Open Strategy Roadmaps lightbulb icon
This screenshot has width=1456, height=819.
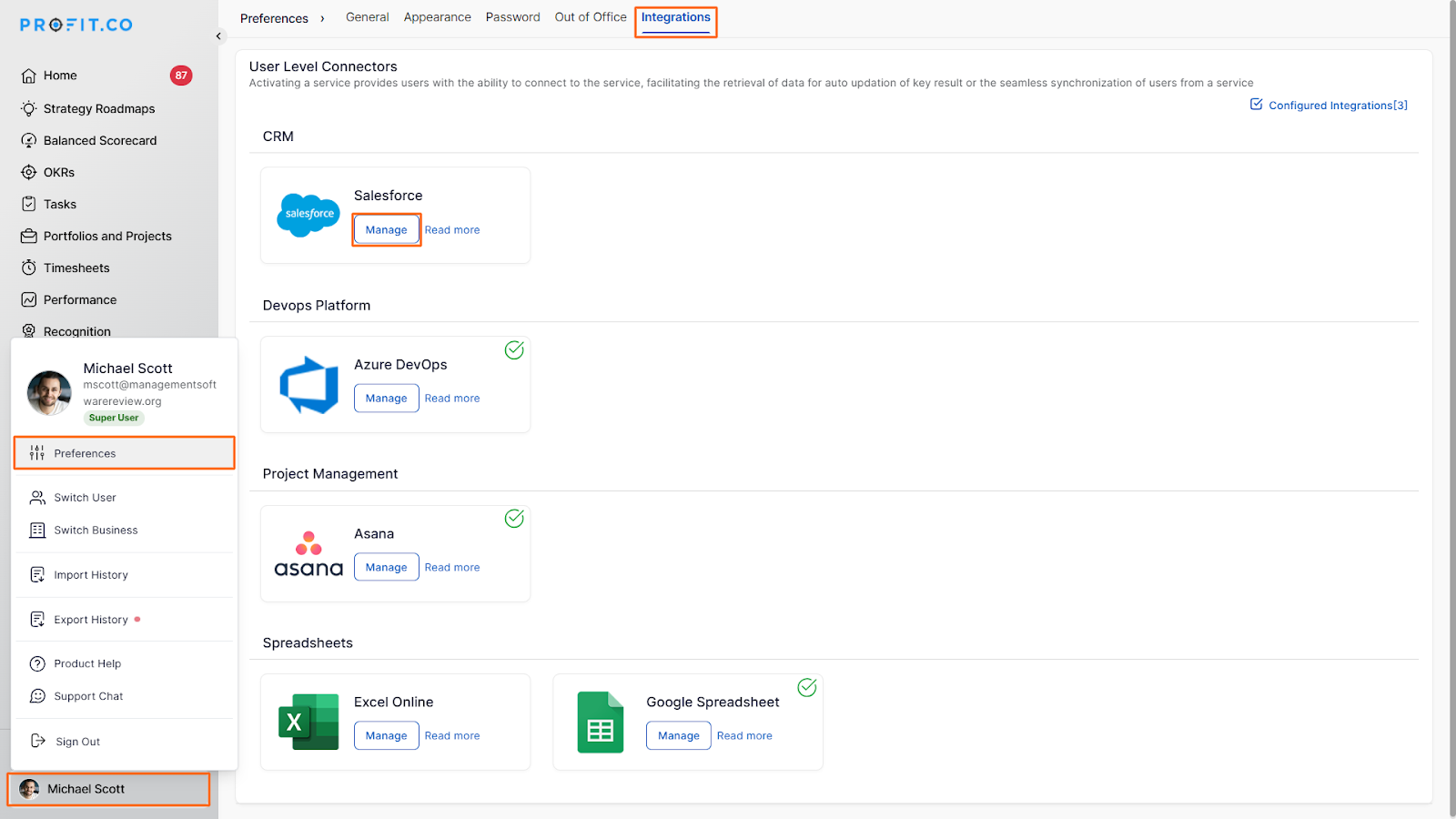tap(29, 108)
